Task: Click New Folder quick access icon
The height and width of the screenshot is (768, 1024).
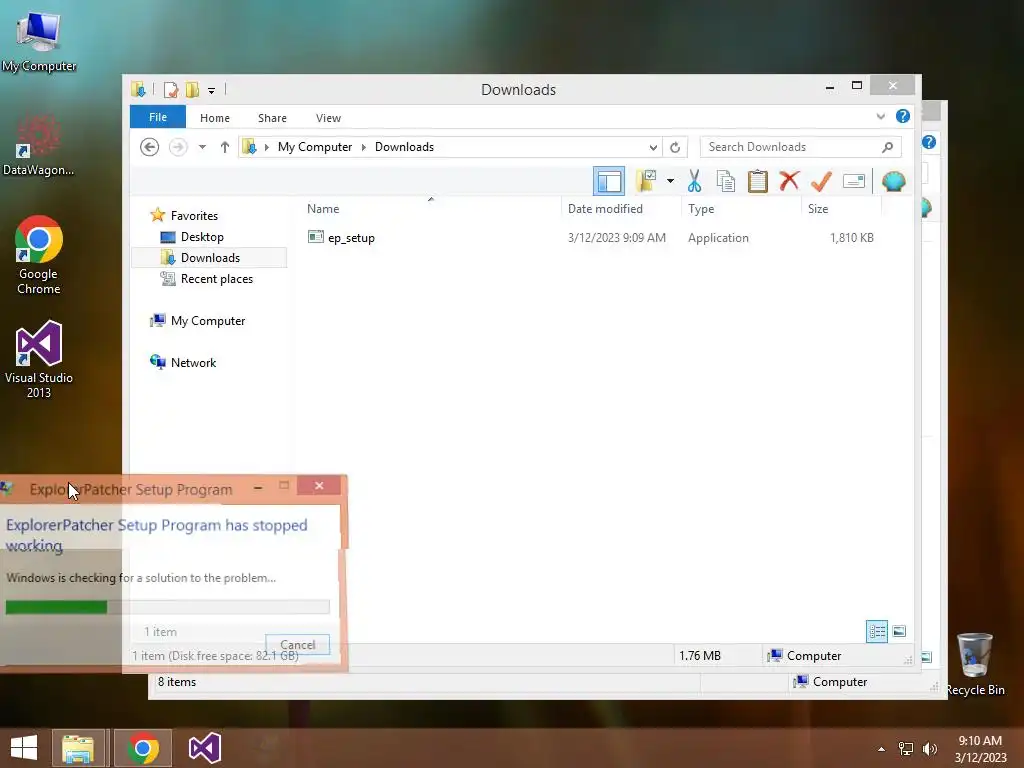Action: [x=192, y=89]
